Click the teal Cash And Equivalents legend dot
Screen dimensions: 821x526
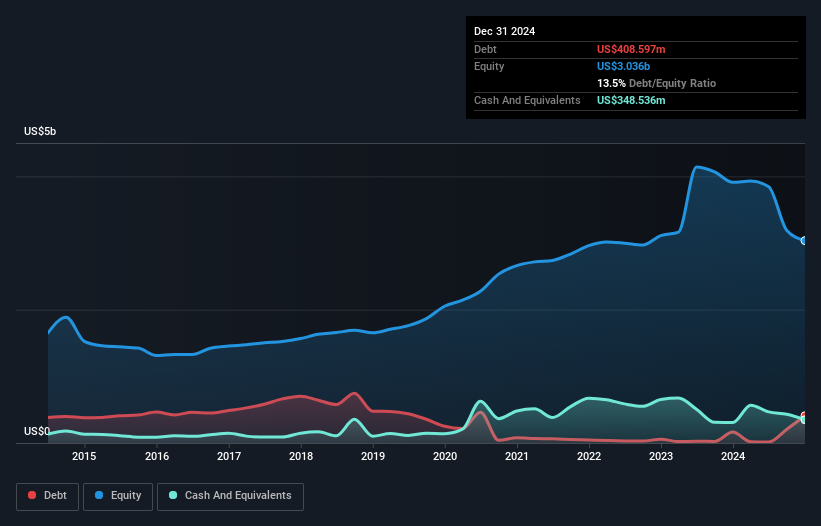[173, 495]
